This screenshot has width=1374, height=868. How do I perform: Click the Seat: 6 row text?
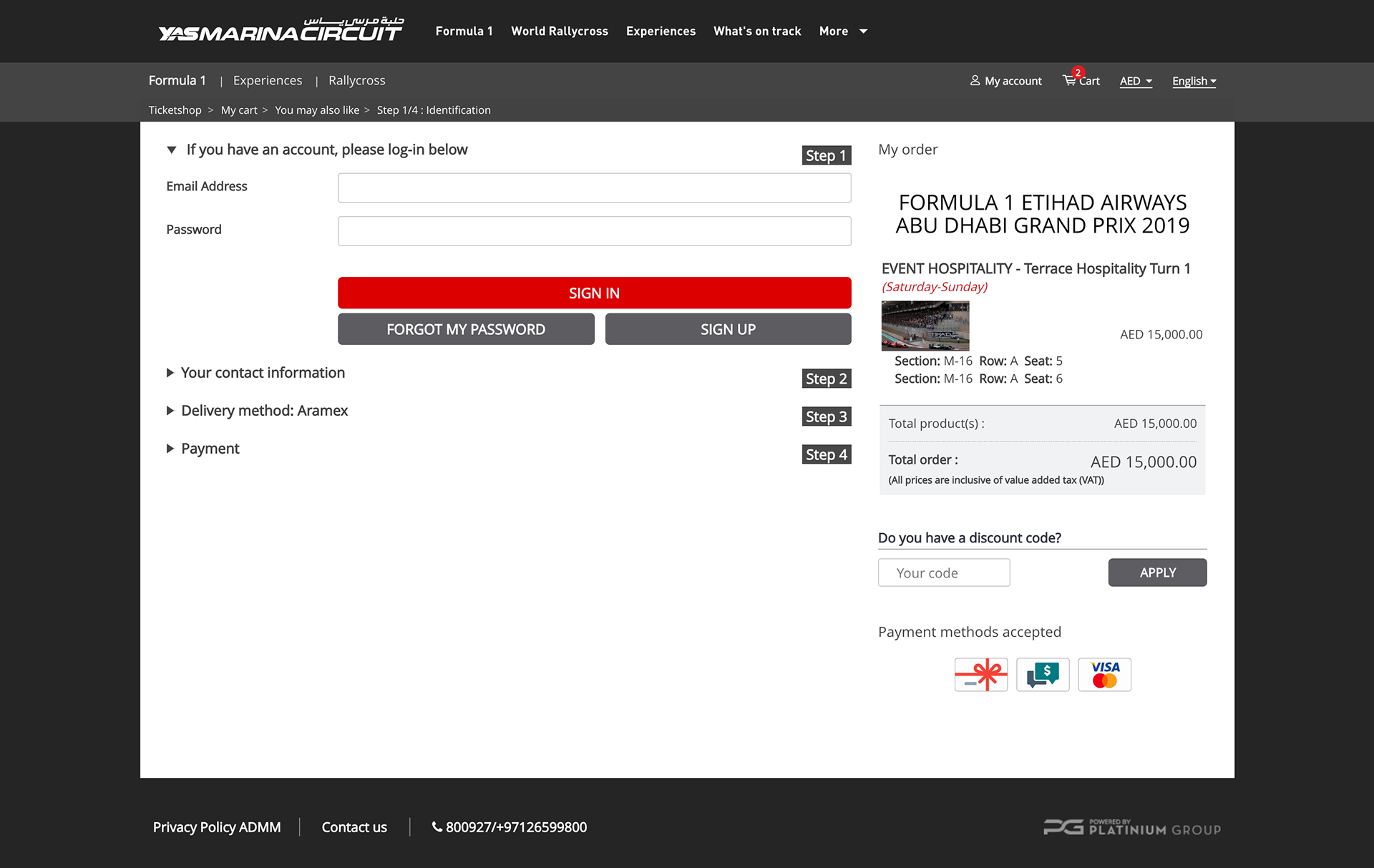[978, 379]
